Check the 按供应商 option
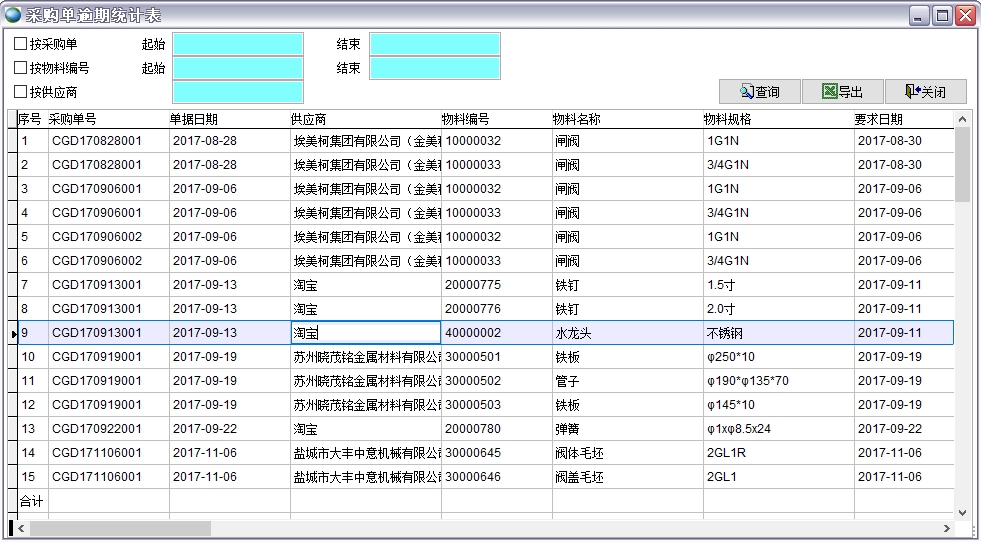 (x=21, y=92)
